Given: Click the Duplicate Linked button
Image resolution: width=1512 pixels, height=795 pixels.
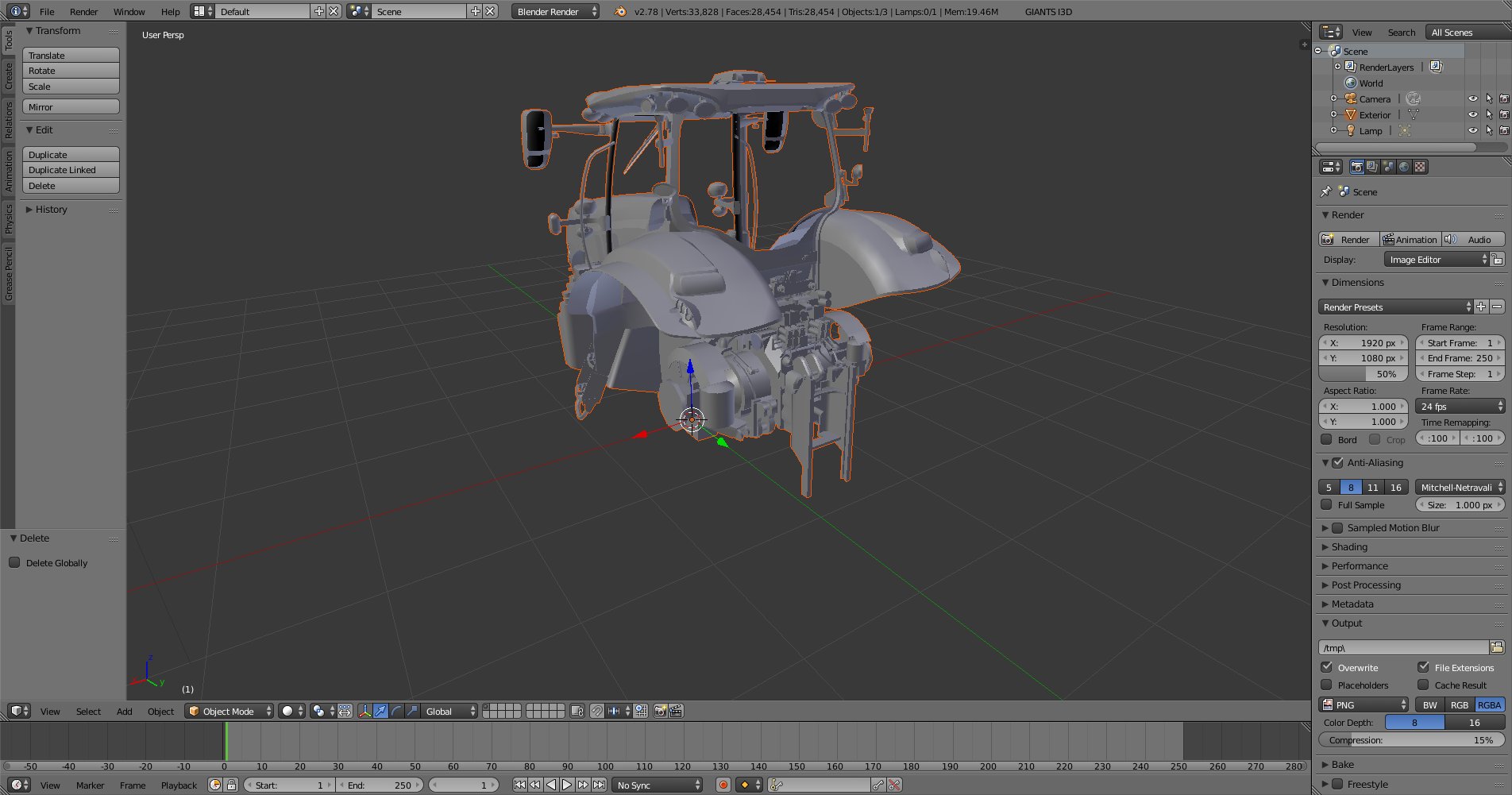Looking at the screenshot, I should coord(71,170).
